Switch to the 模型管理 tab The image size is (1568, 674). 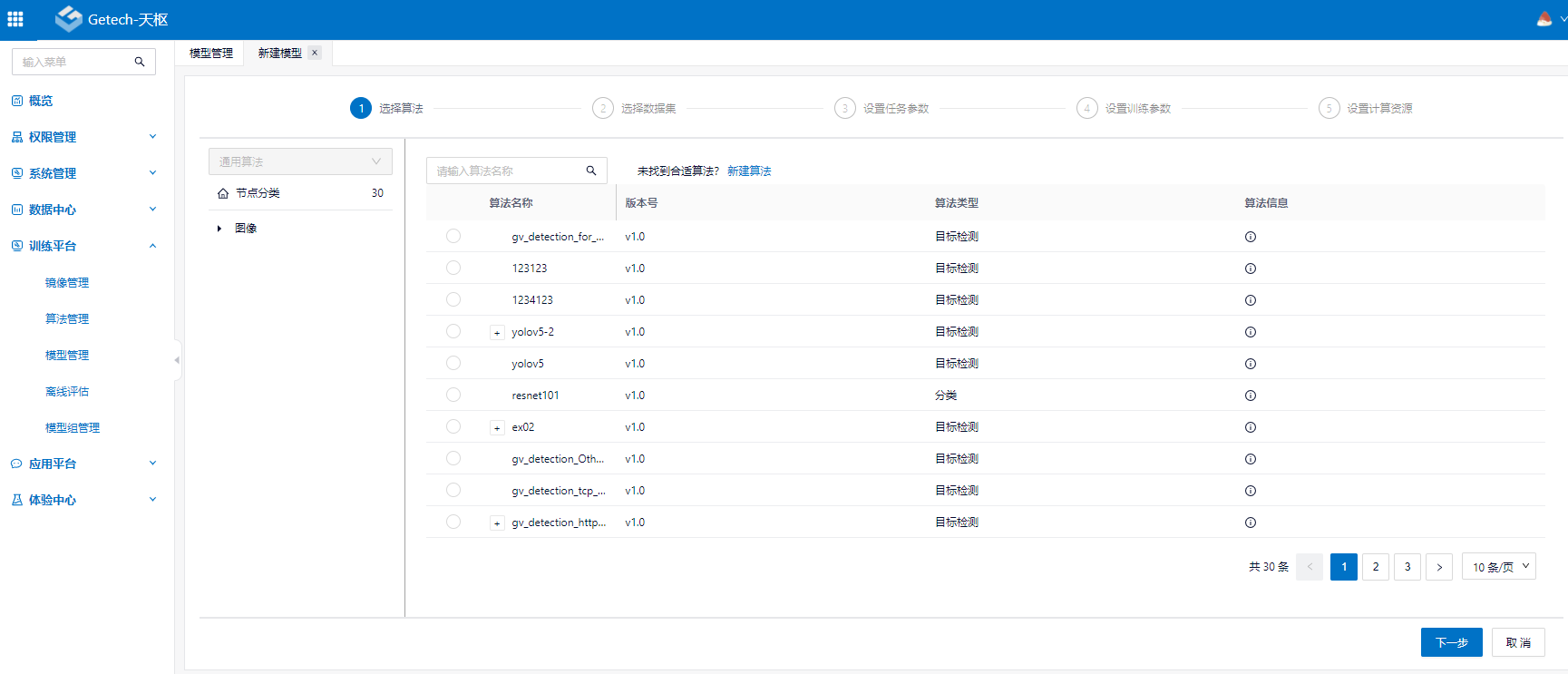211,54
